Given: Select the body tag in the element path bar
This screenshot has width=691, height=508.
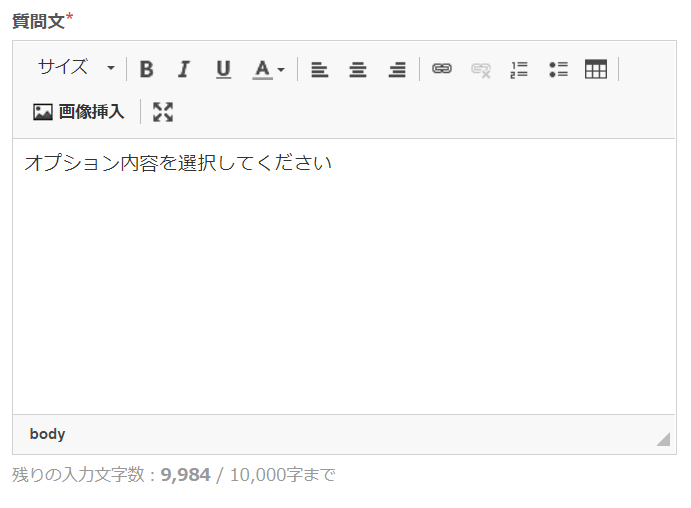Looking at the screenshot, I should 47,434.
